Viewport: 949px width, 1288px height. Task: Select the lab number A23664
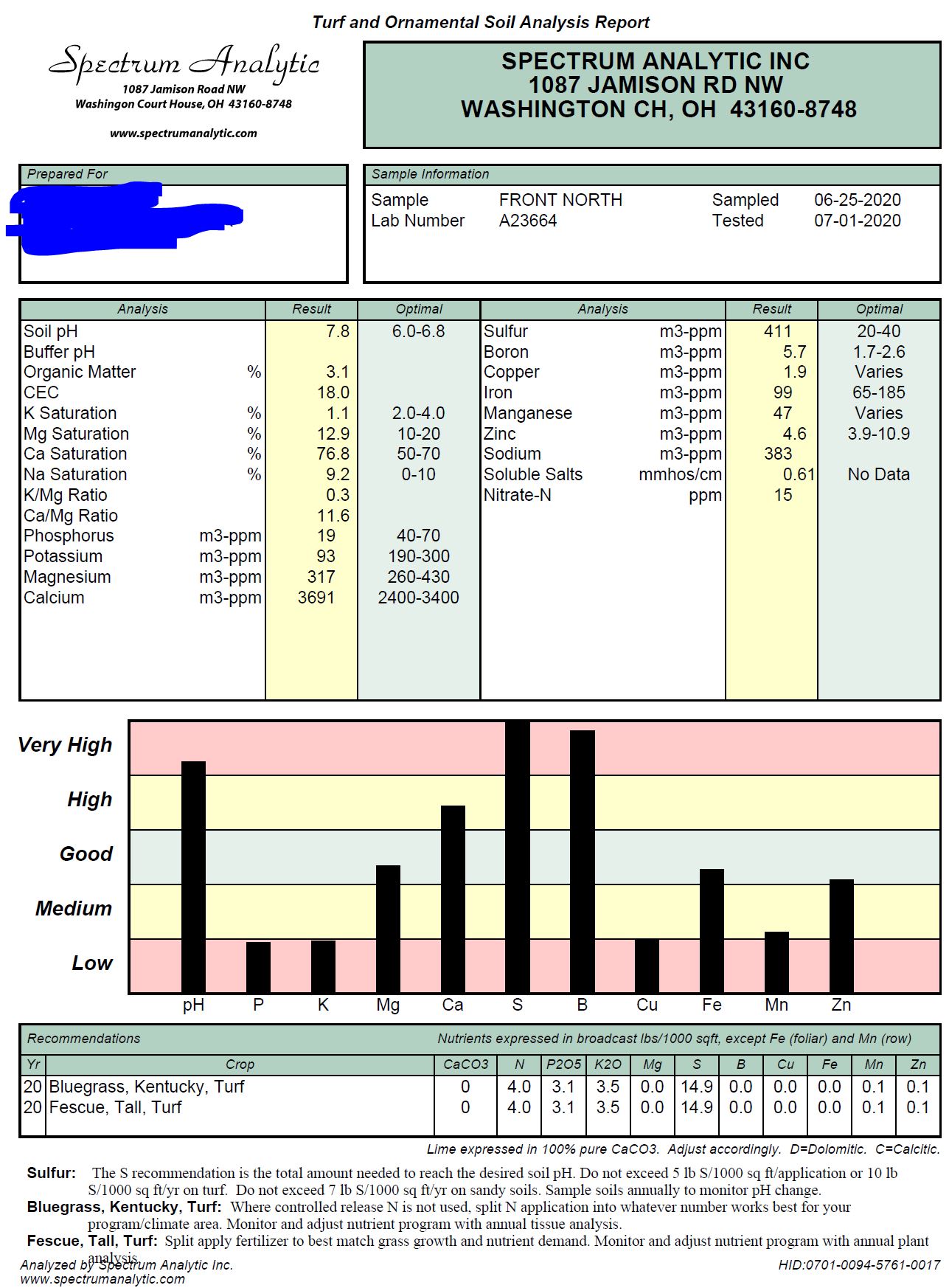(x=528, y=221)
